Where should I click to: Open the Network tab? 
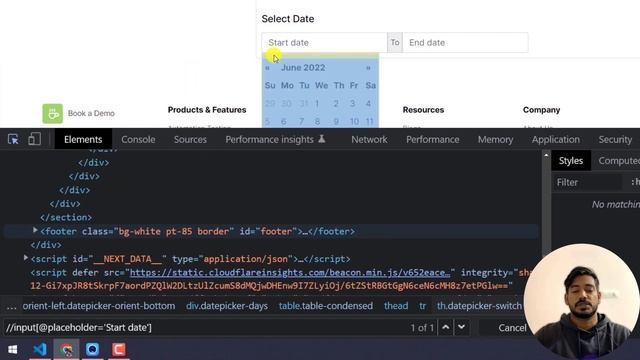point(369,139)
